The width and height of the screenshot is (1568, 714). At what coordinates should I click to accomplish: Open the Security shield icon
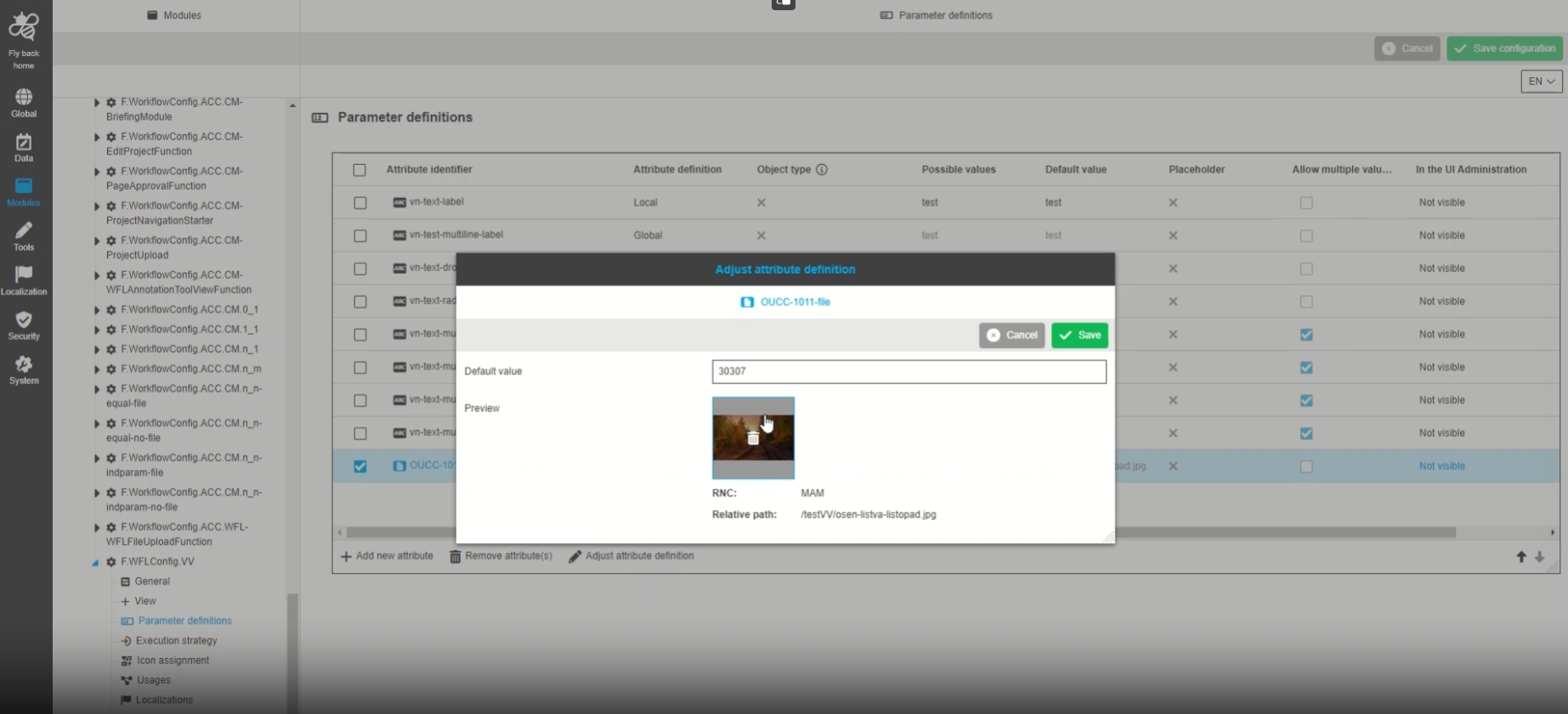tap(24, 320)
